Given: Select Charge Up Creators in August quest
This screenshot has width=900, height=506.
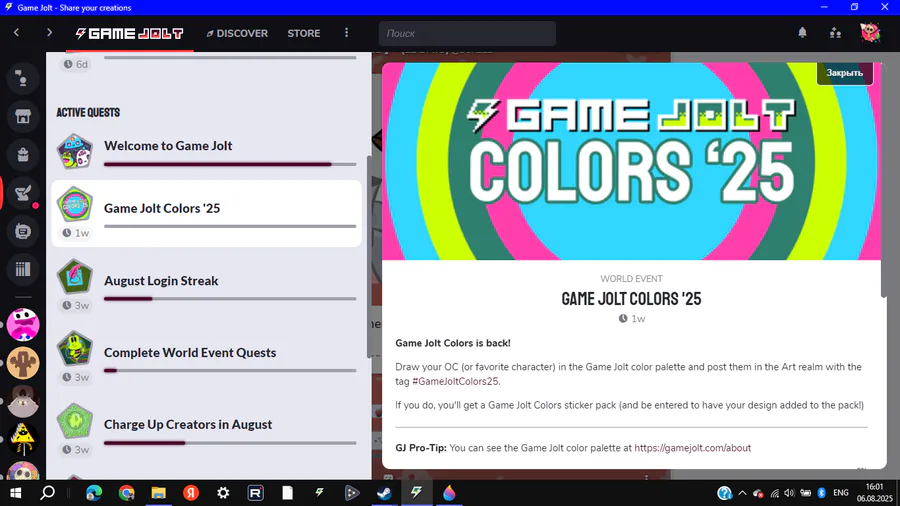Looking at the screenshot, I should (207, 429).
